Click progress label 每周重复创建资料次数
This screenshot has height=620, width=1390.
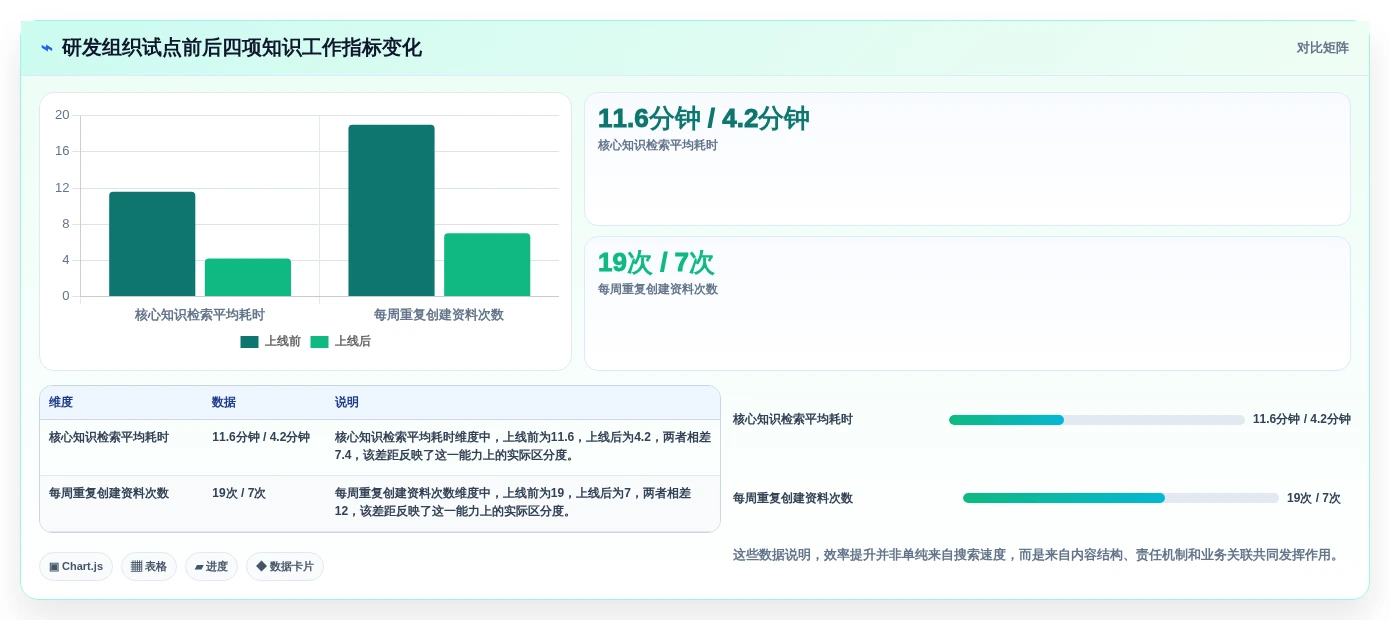(x=793, y=498)
